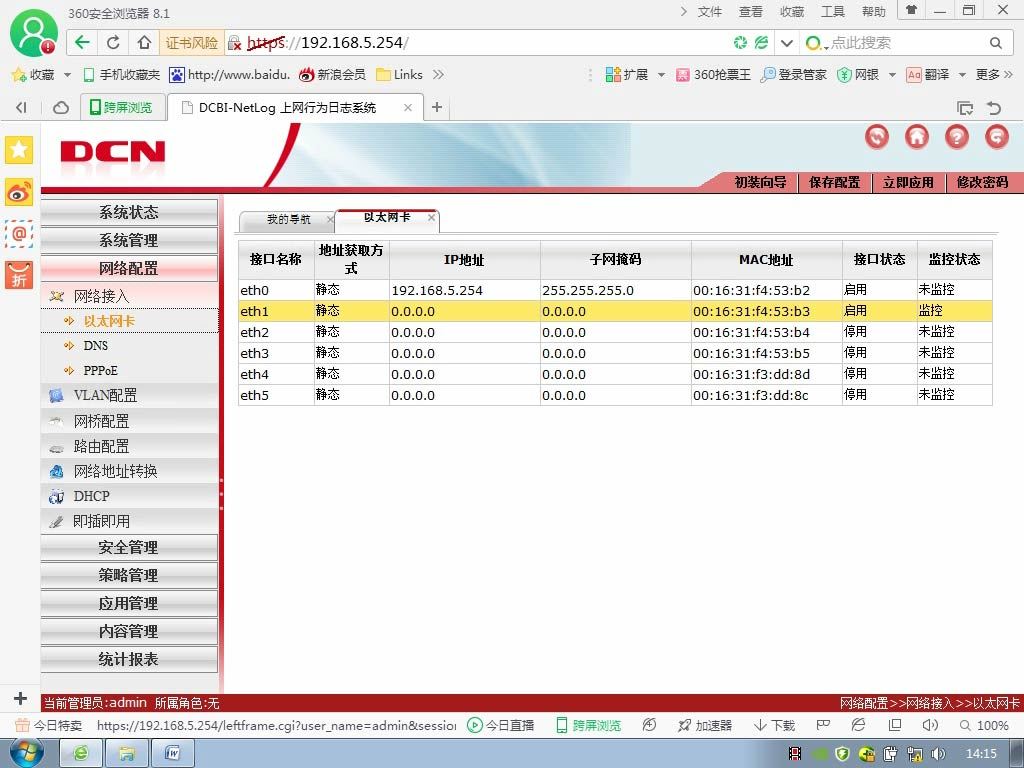Collapse the 网络配置 menu section

coord(129,268)
